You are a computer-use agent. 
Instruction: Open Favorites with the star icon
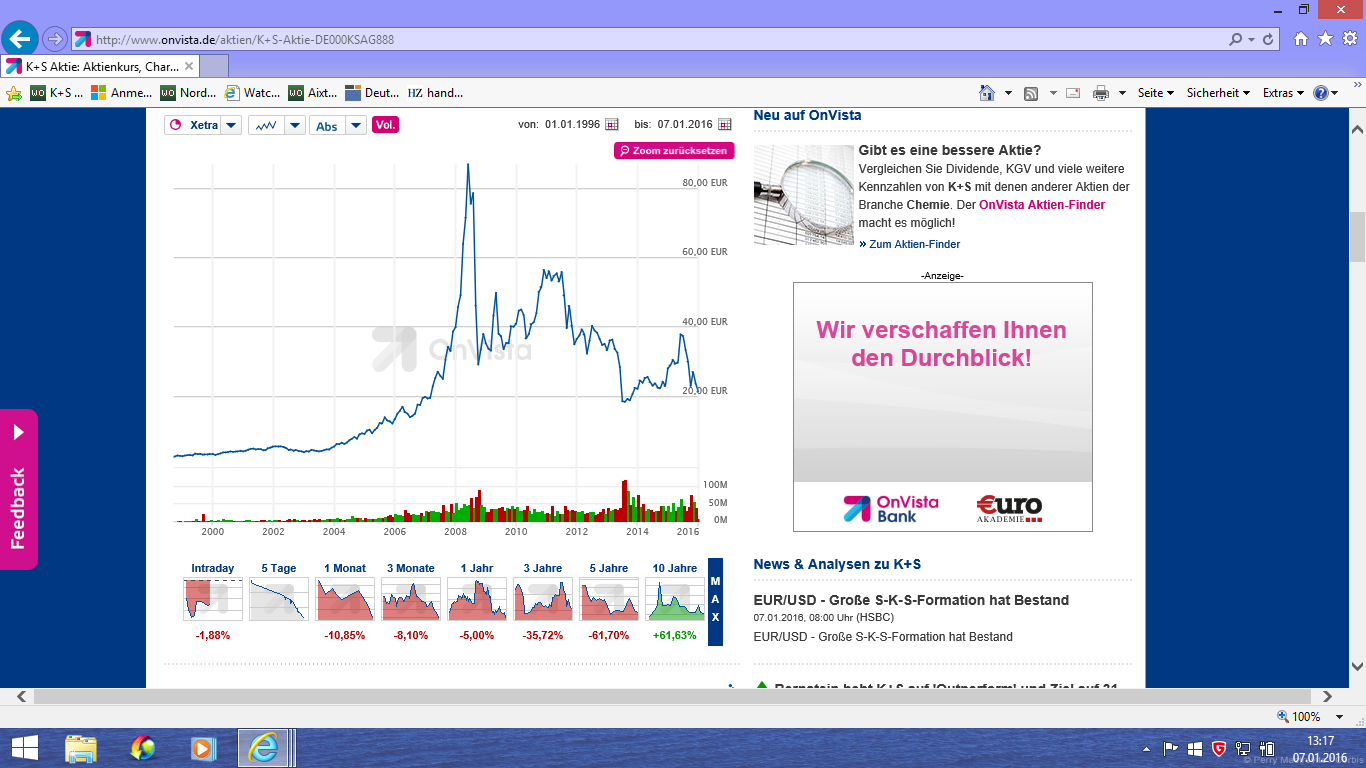(1325, 39)
